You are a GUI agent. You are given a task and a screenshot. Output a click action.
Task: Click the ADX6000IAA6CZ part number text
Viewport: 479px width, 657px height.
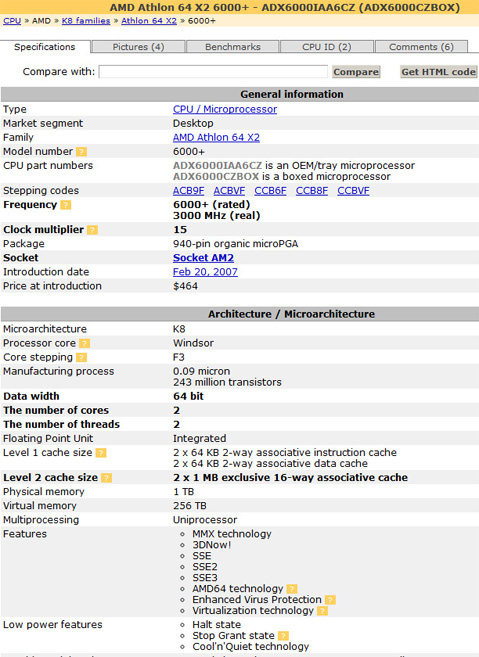click(217, 166)
